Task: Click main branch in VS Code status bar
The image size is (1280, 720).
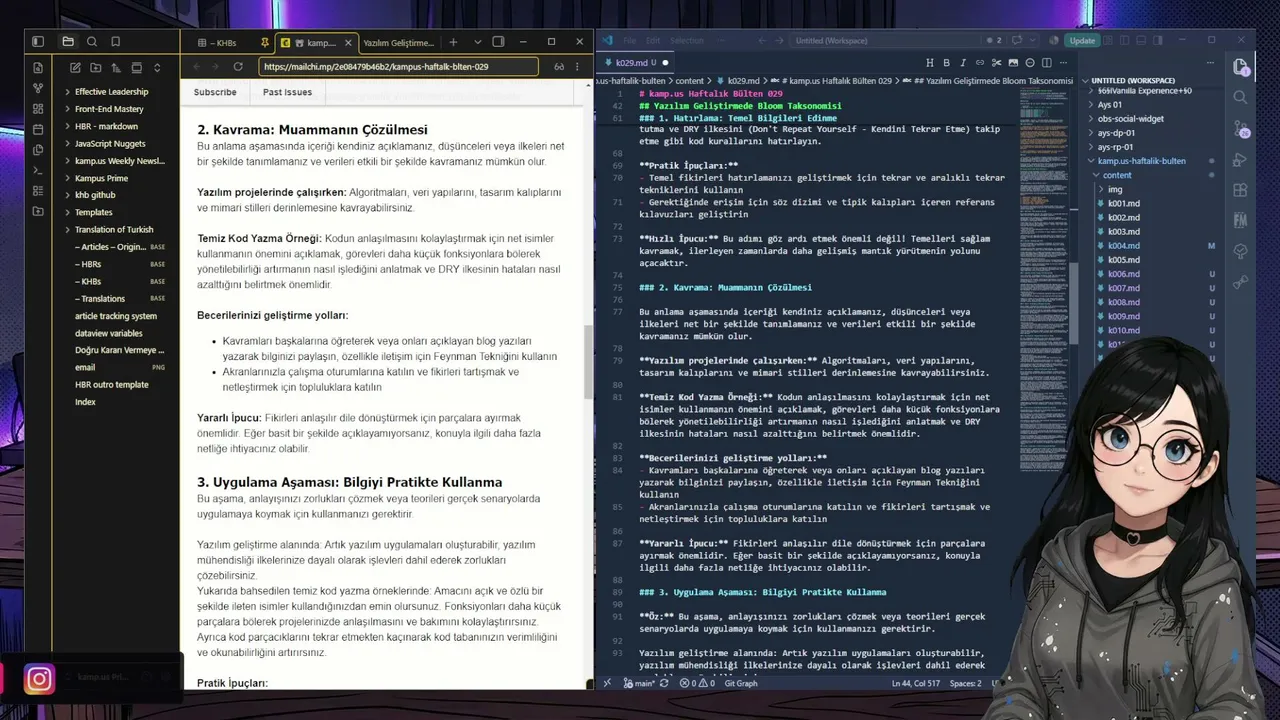Action: pyautogui.click(x=638, y=684)
